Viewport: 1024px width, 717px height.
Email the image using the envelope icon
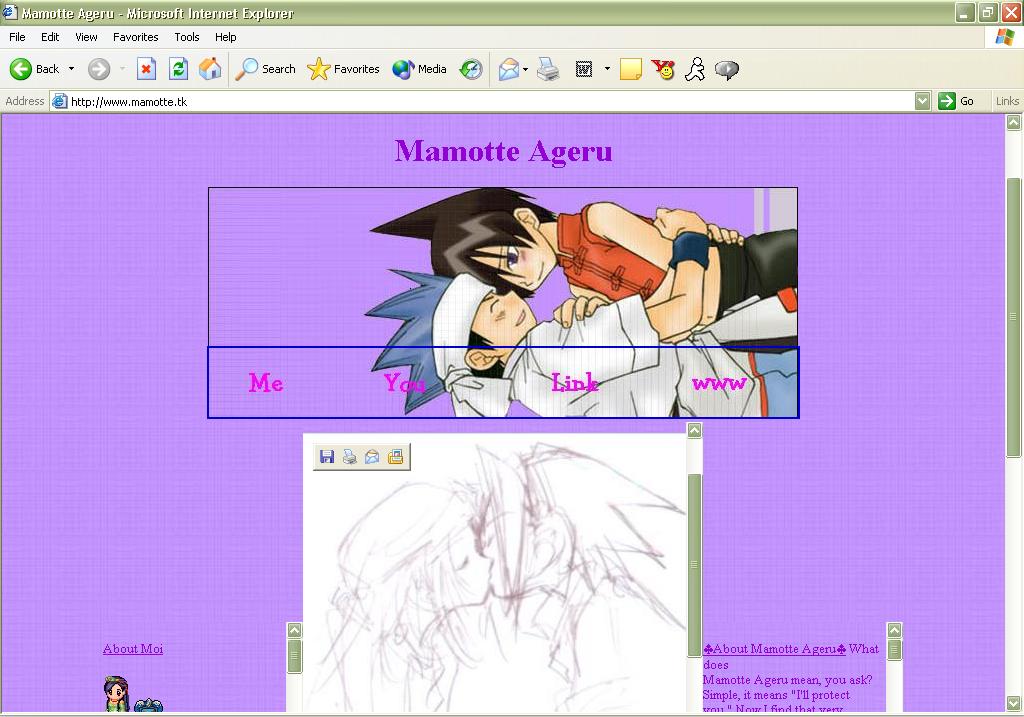coord(372,457)
